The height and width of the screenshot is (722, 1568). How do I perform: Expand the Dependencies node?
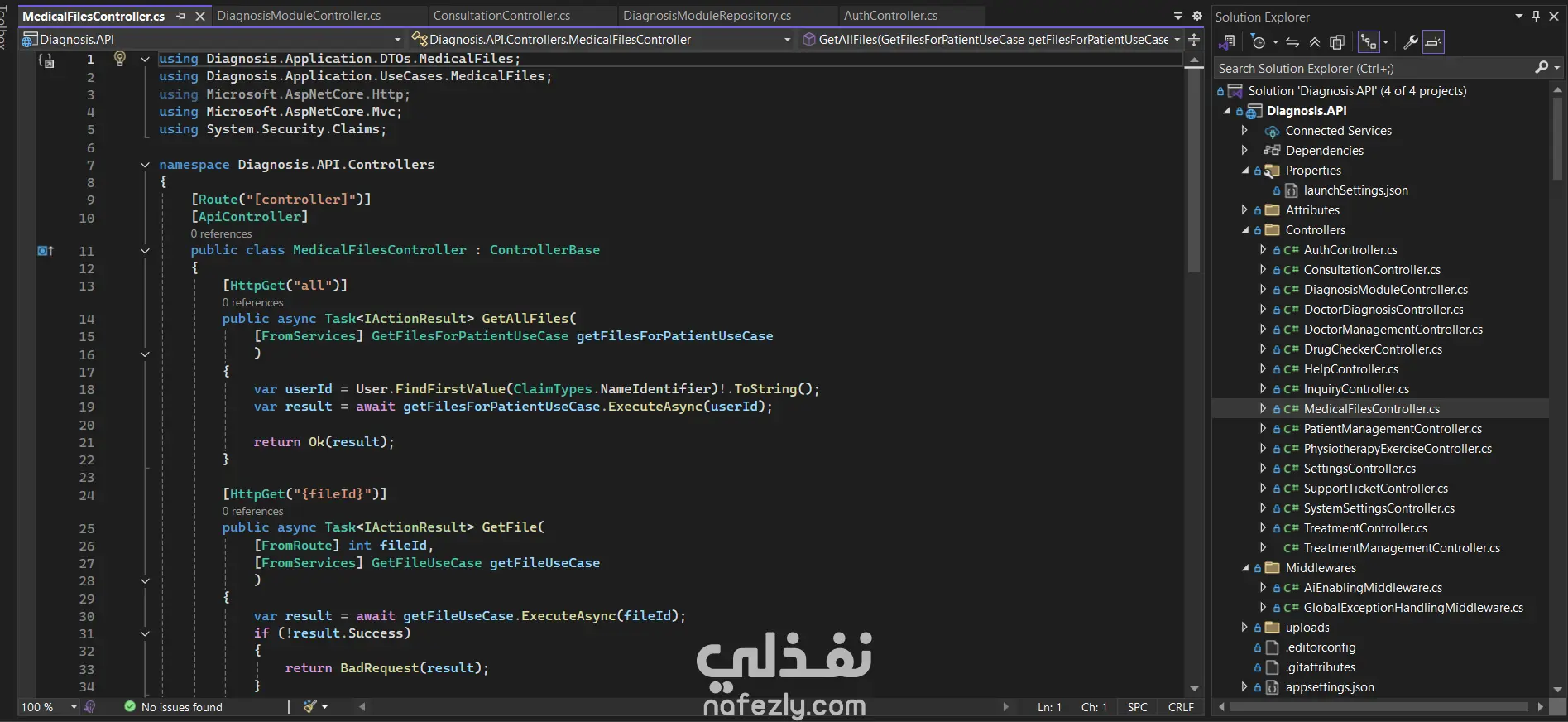(x=1244, y=151)
